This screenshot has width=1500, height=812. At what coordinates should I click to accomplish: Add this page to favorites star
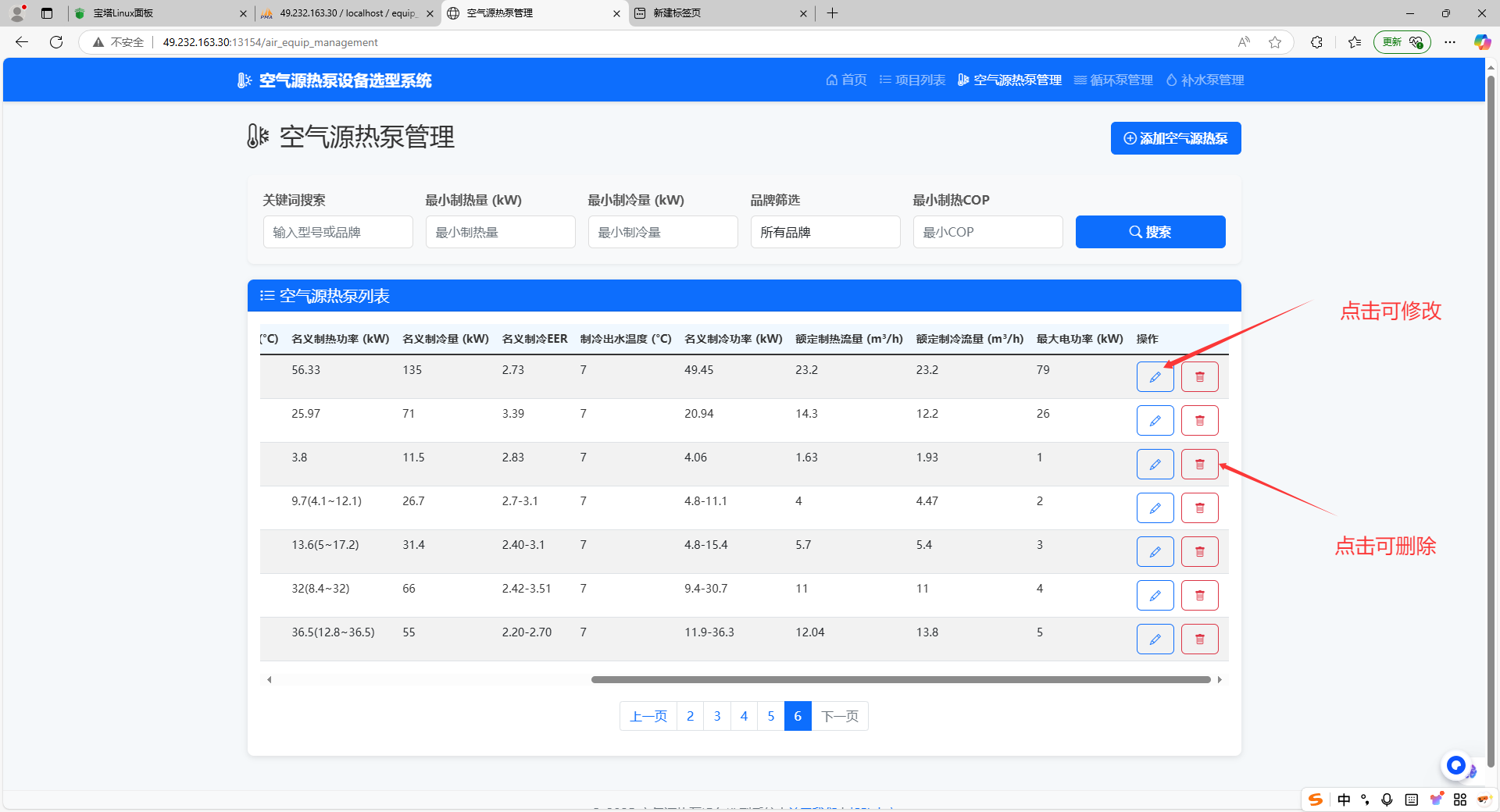(x=1275, y=42)
